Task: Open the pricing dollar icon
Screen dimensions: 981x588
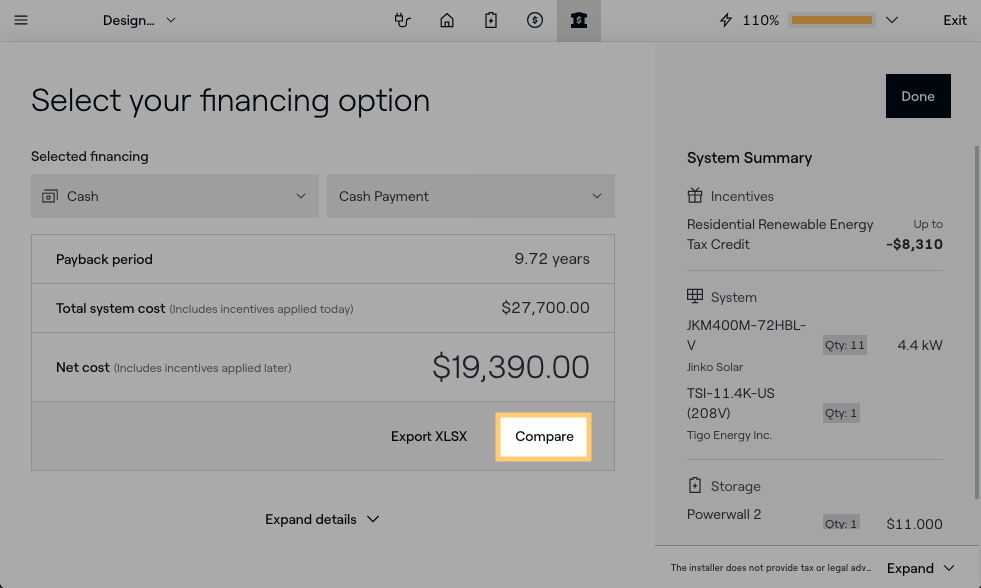Action: pos(535,20)
